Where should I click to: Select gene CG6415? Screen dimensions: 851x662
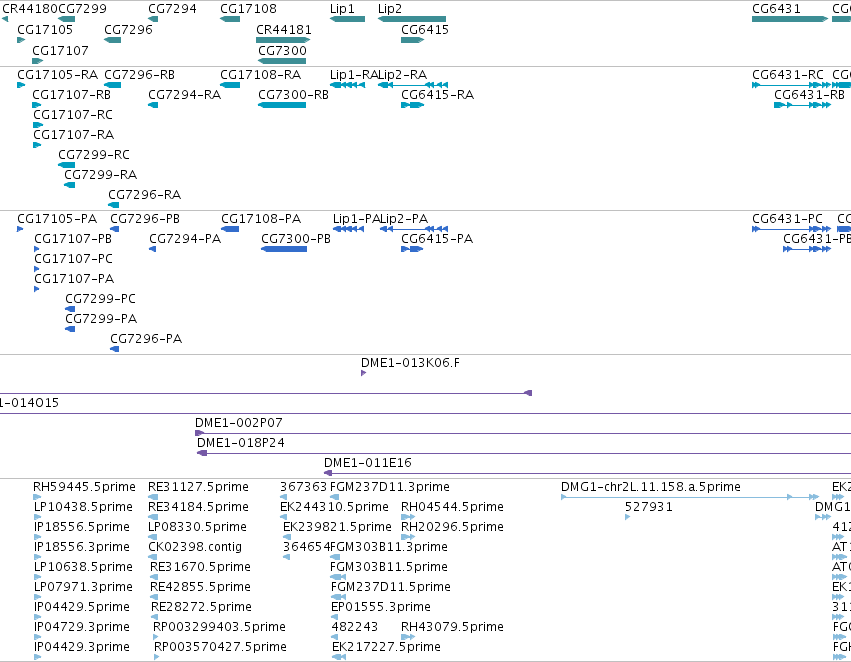click(x=412, y=40)
